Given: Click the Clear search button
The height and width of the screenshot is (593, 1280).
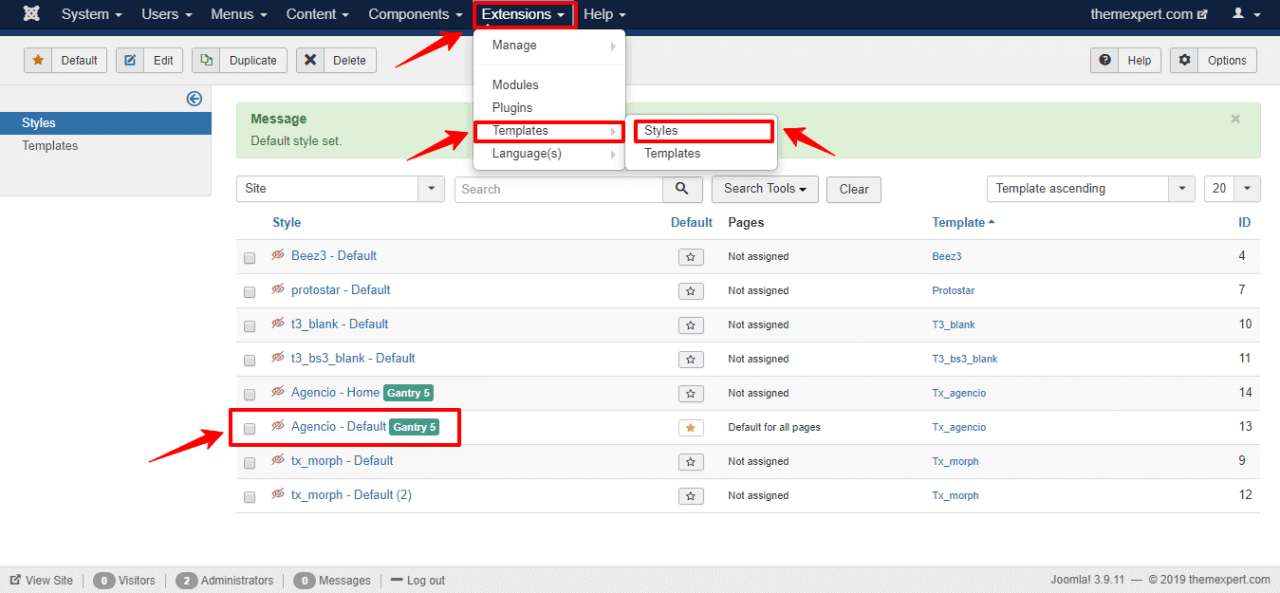Looking at the screenshot, I should [x=854, y=189].
